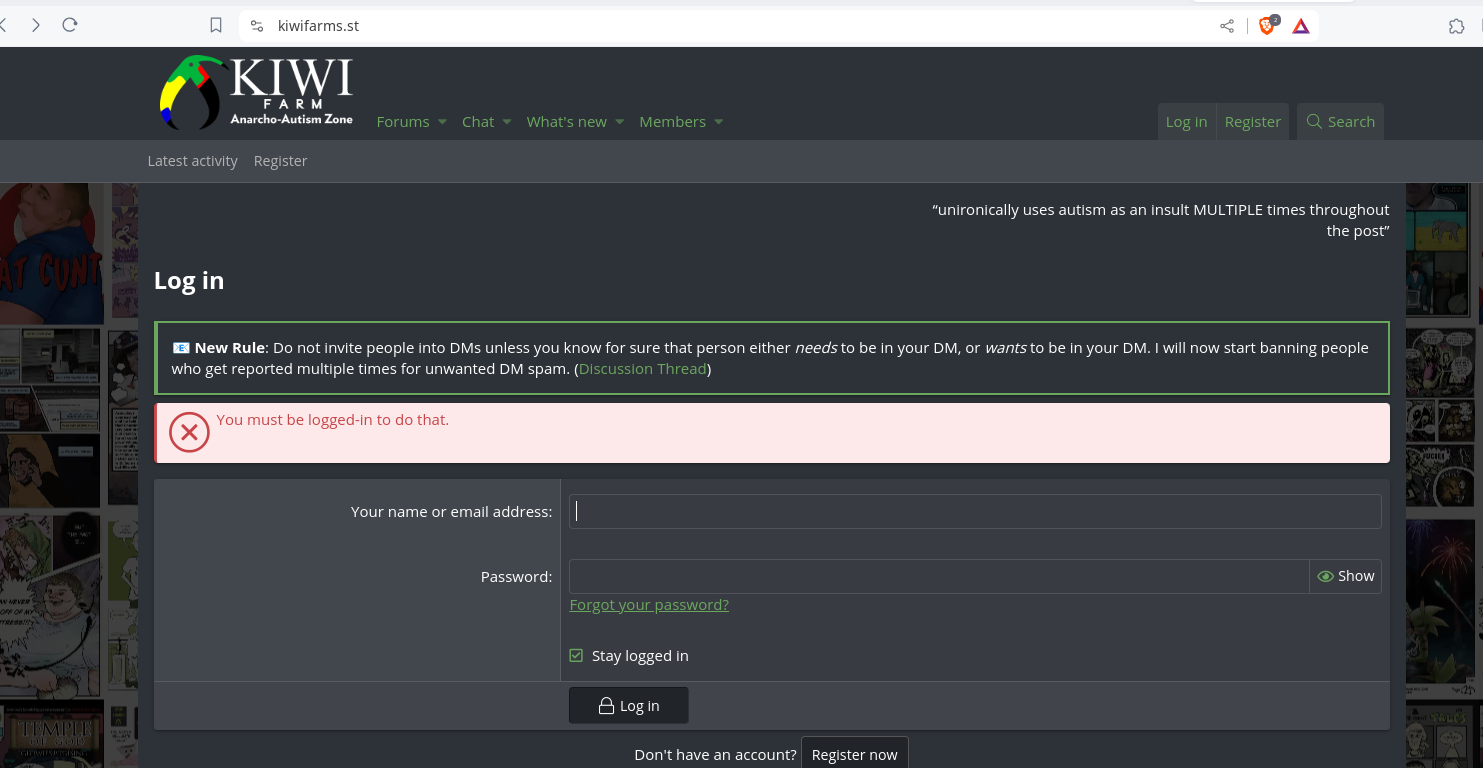This screenshot has height=768, width=1483.
Task: Open the extensions puzzle icon
Action: pos(1457,26)
